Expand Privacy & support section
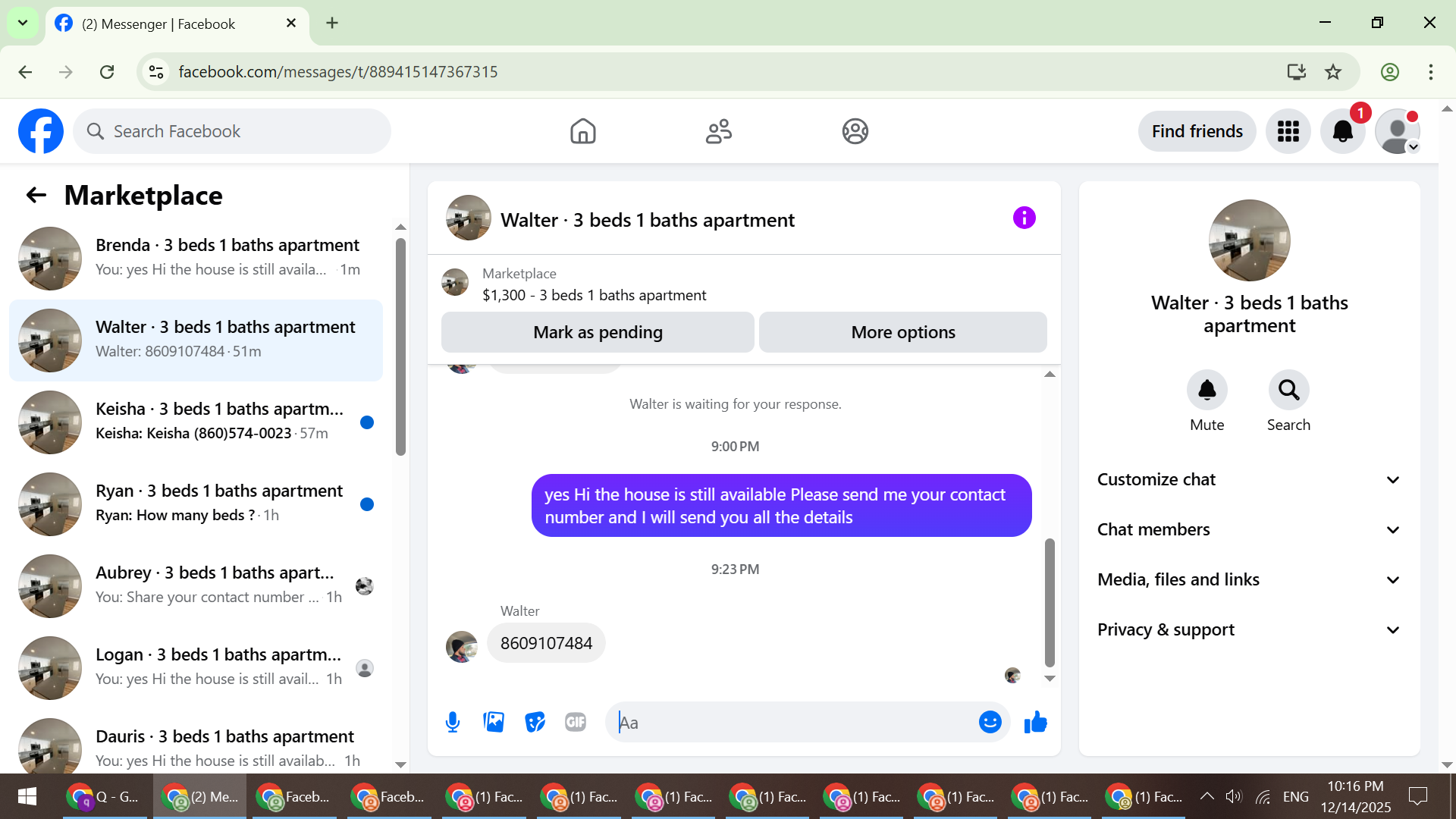 point(1249,629)
